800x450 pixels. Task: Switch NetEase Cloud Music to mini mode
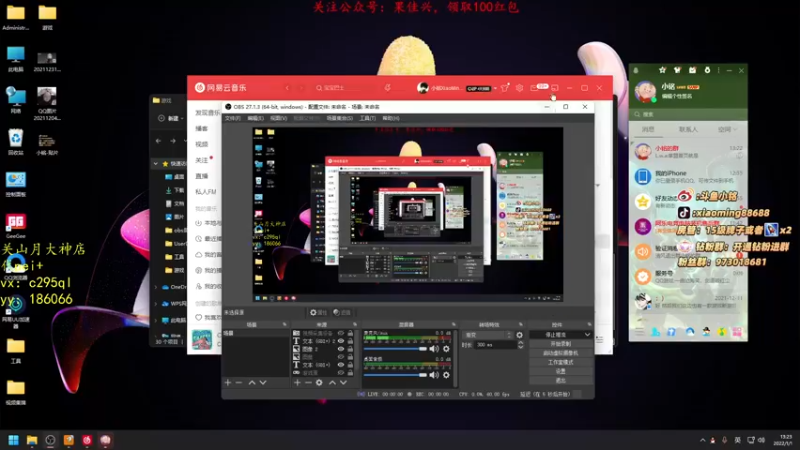point(555,88)
